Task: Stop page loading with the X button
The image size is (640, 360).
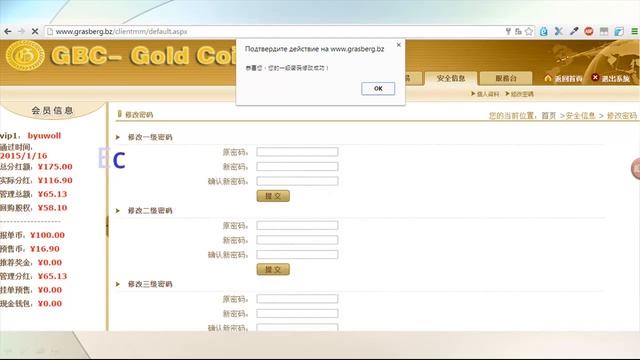Action: (x=35, y=31)
